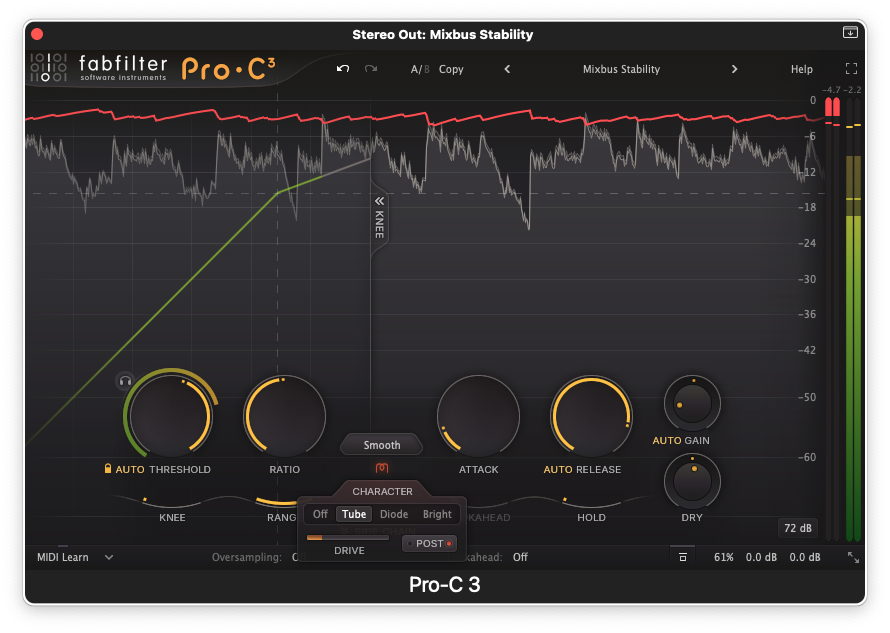Click the resize corner icon at bottom right

[853, 558]
